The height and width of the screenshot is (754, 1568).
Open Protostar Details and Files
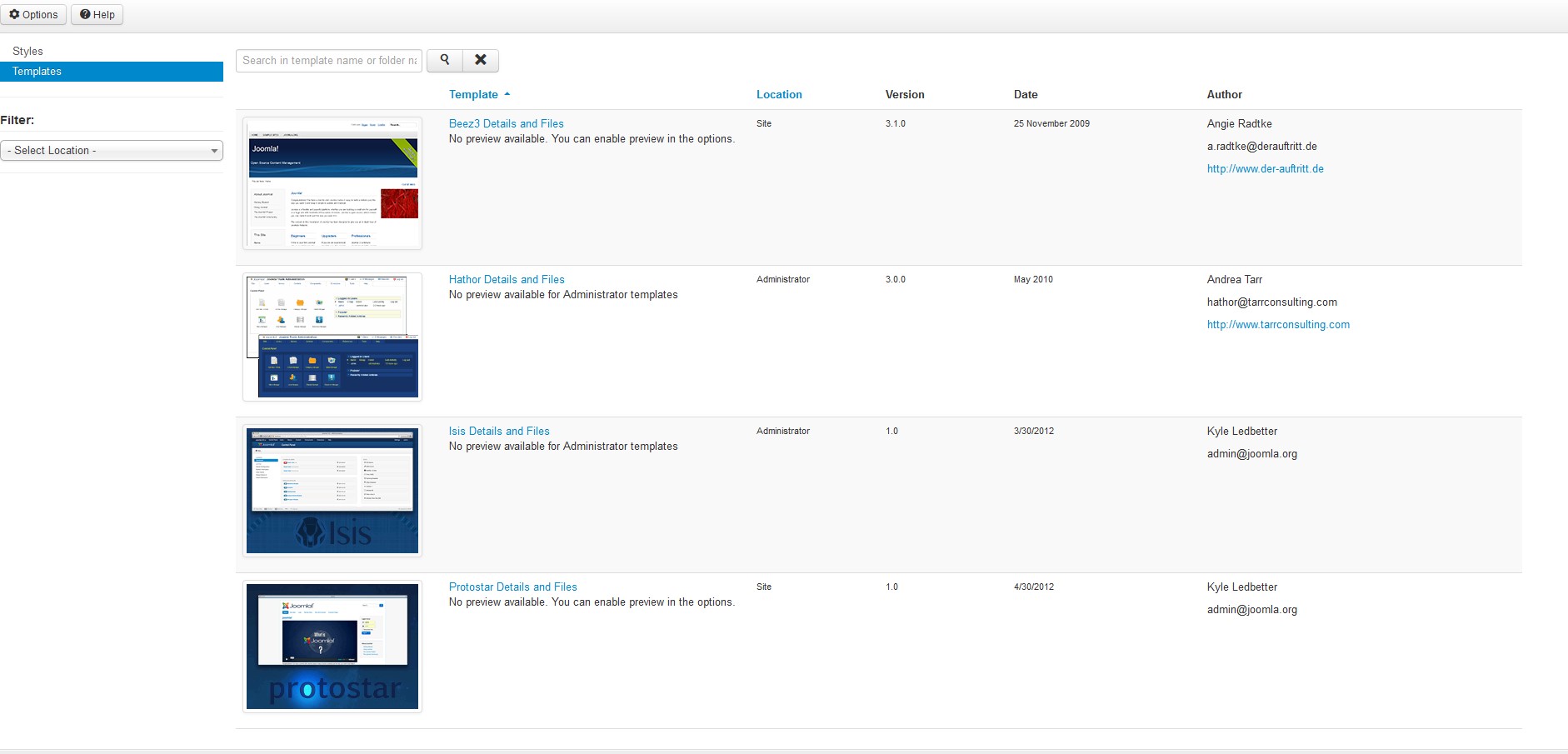[x=513, y=587]
